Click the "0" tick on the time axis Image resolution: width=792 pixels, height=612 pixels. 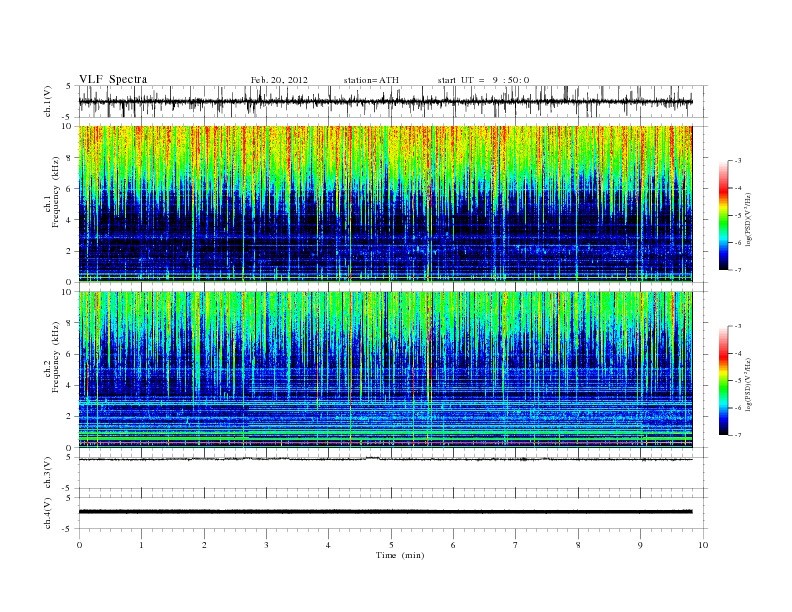79,545
